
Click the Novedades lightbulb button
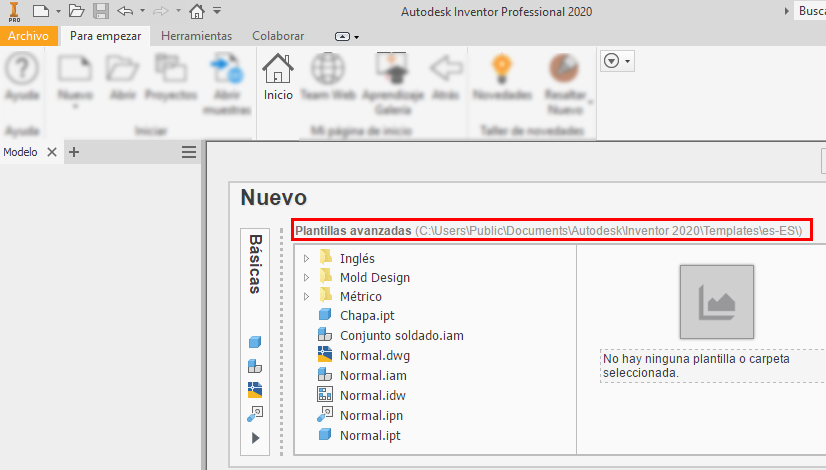(x=502, y=77)
